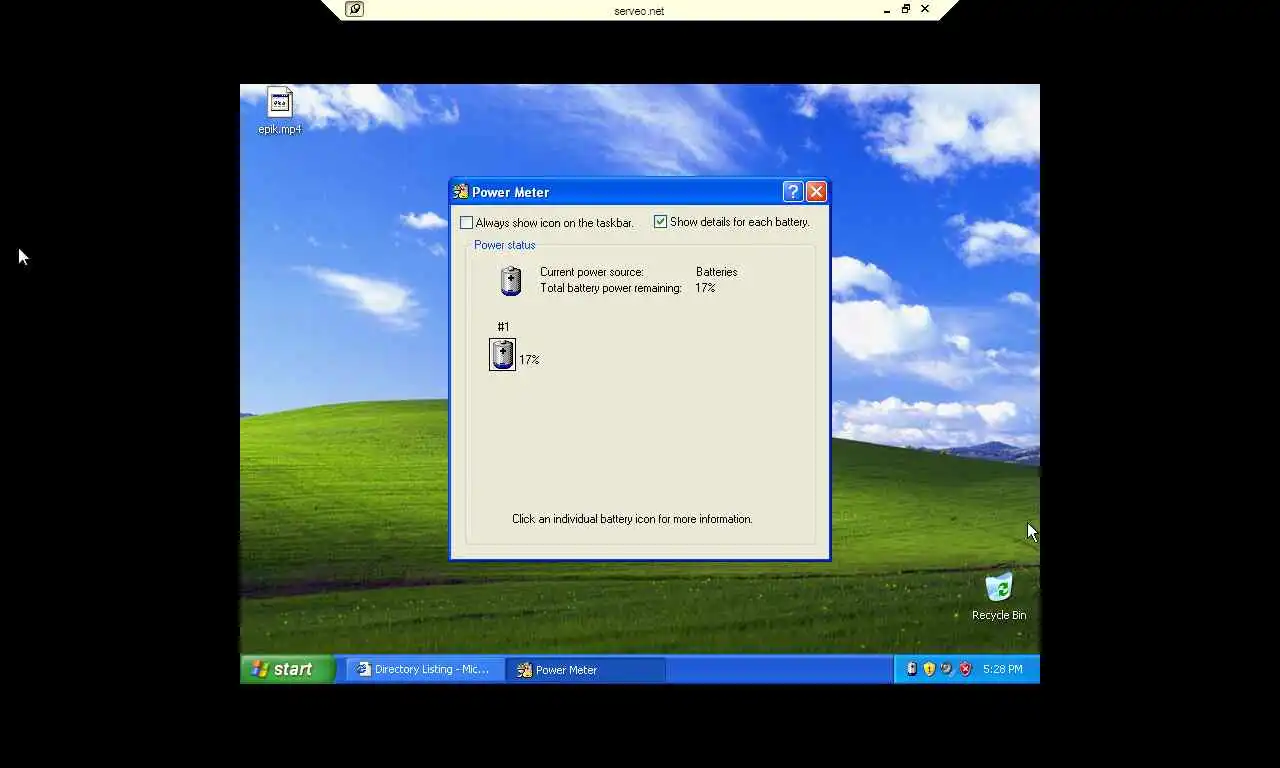Viewport: 1280px width, 768px height.
Task: Select the Recycle Bin desktop icon
Action: coord(998,588)
